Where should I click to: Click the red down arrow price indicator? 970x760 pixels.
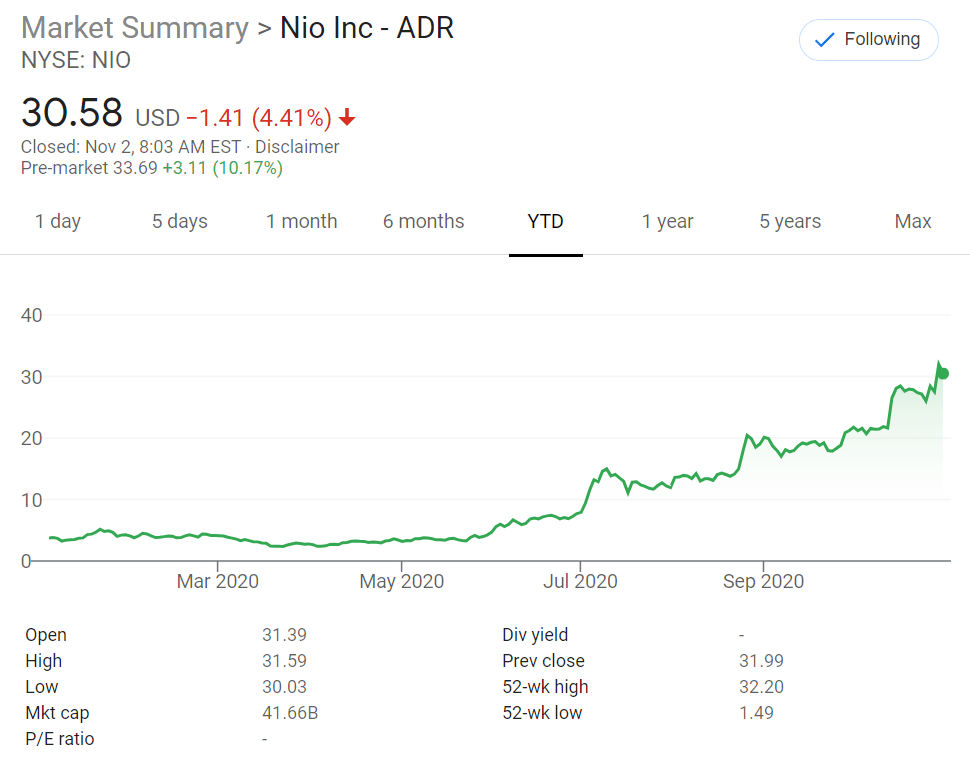click(347, 118)
